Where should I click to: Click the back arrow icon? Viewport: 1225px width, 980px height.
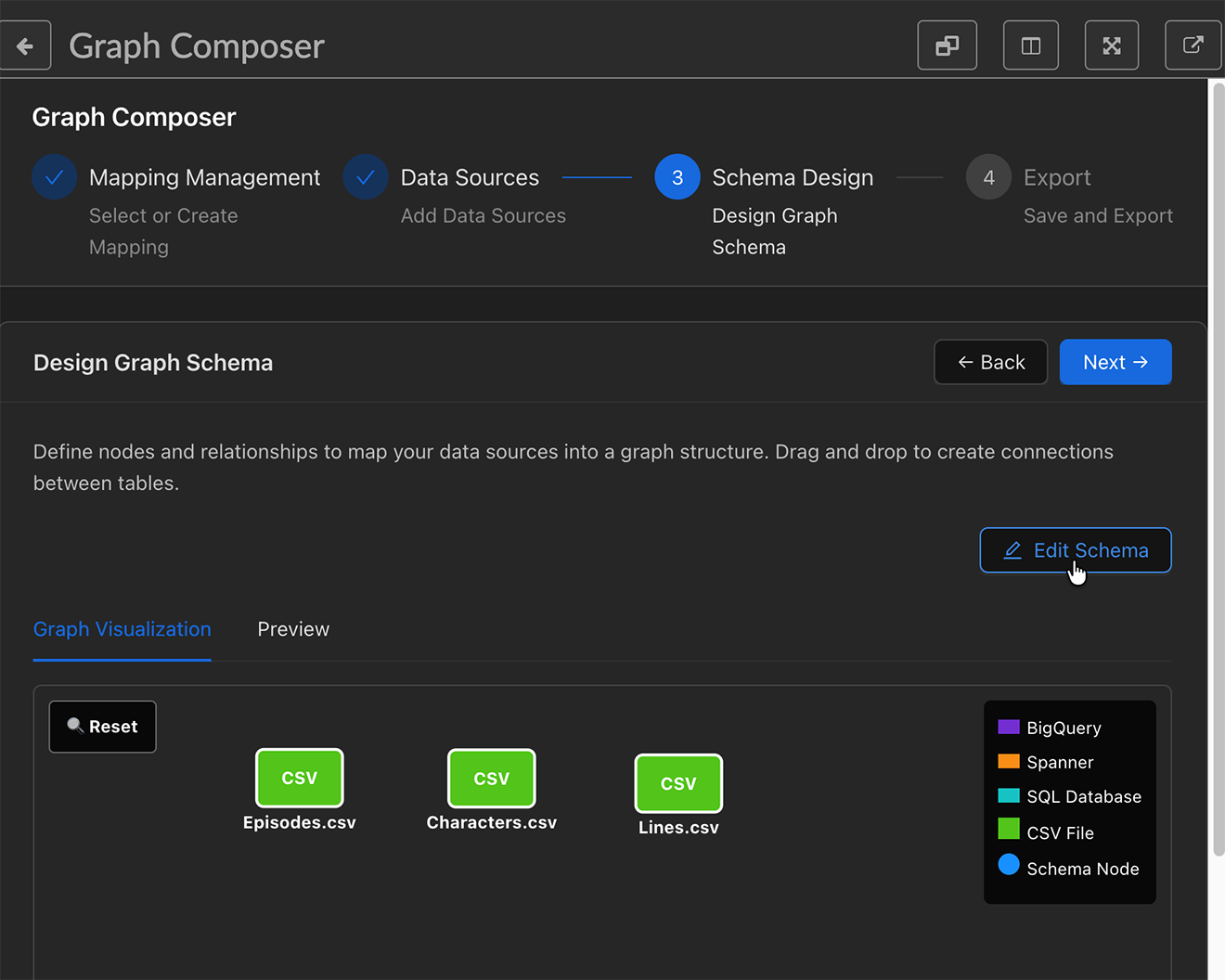[25, 45]
